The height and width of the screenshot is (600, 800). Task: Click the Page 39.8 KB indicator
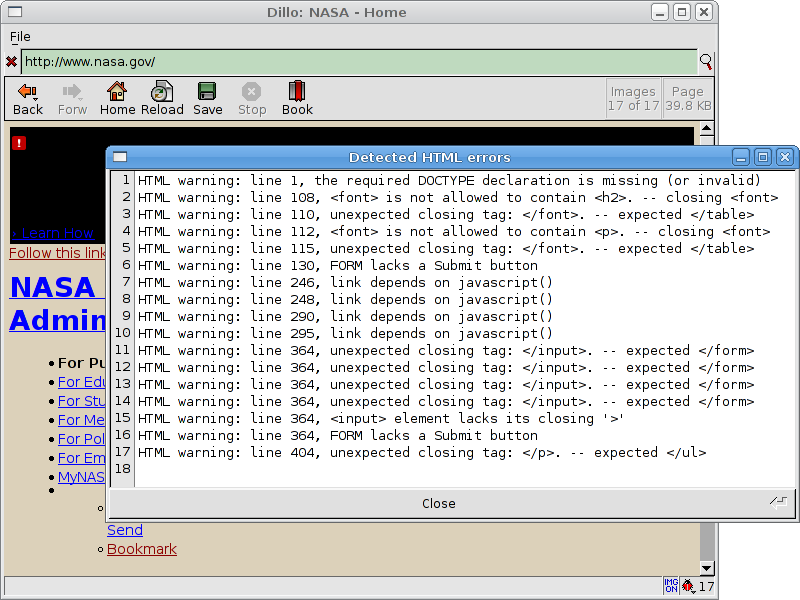[688, 98]
